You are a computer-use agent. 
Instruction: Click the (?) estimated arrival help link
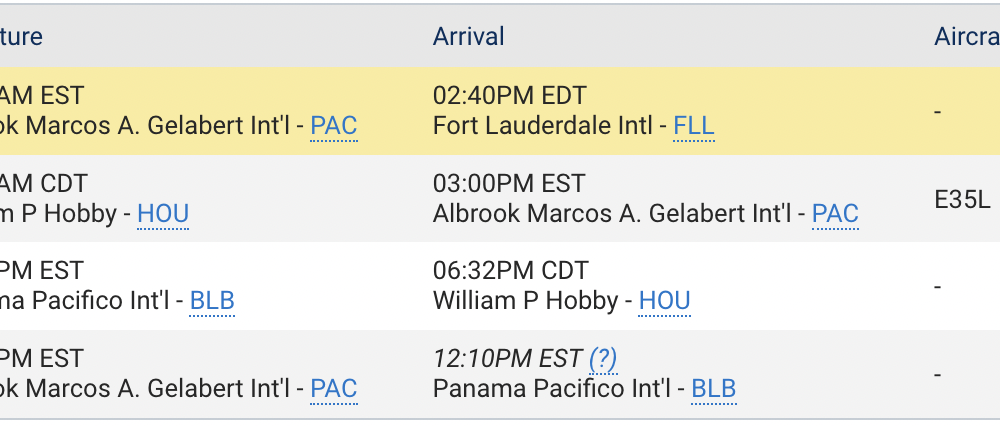[x=603, y=358]
